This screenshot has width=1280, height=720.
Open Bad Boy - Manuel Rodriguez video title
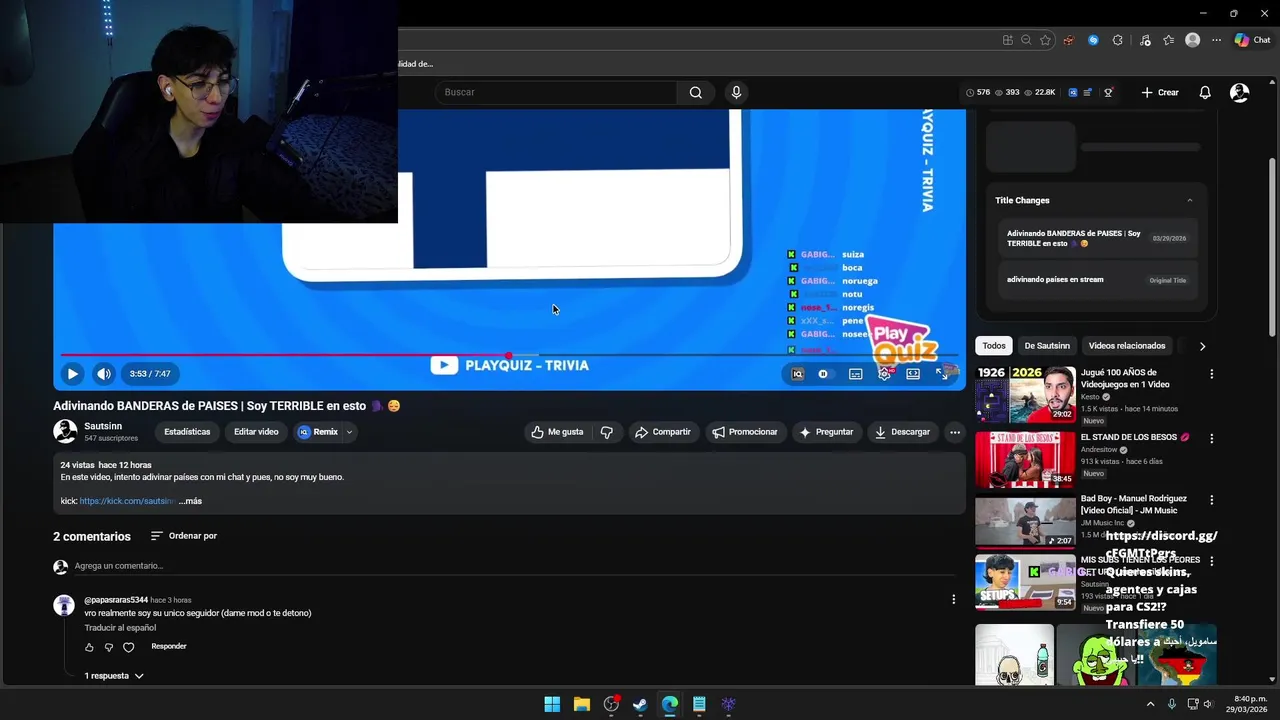pyautogui.click(x=1134, y=504)
